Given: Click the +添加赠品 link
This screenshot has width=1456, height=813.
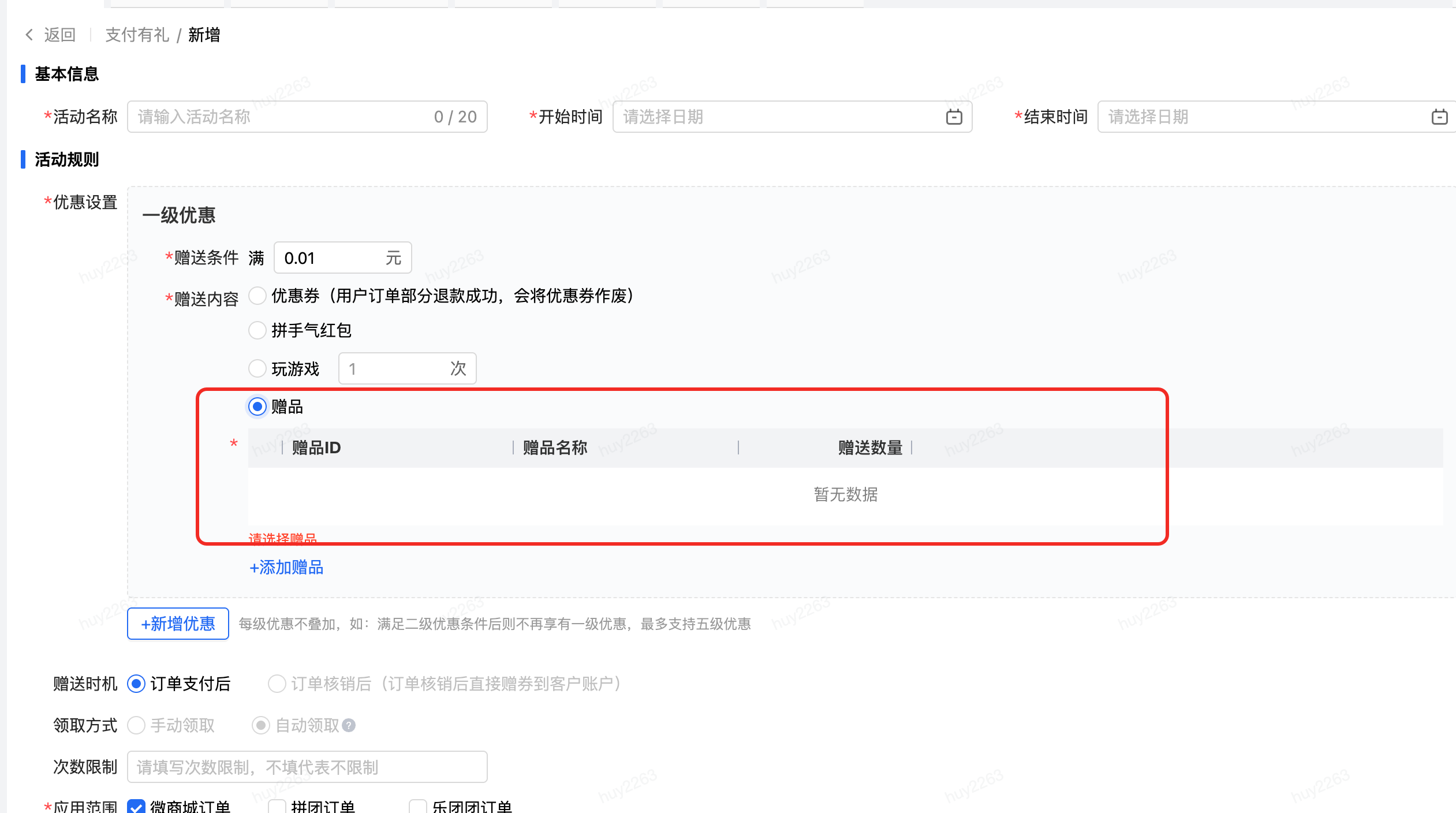Looking at the screenshot, I should (286, 568).
